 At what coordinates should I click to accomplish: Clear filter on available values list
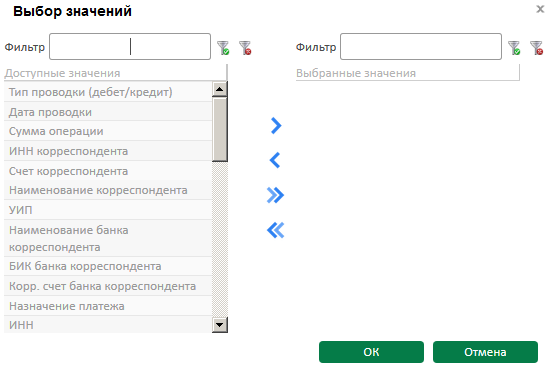point(245,48)
